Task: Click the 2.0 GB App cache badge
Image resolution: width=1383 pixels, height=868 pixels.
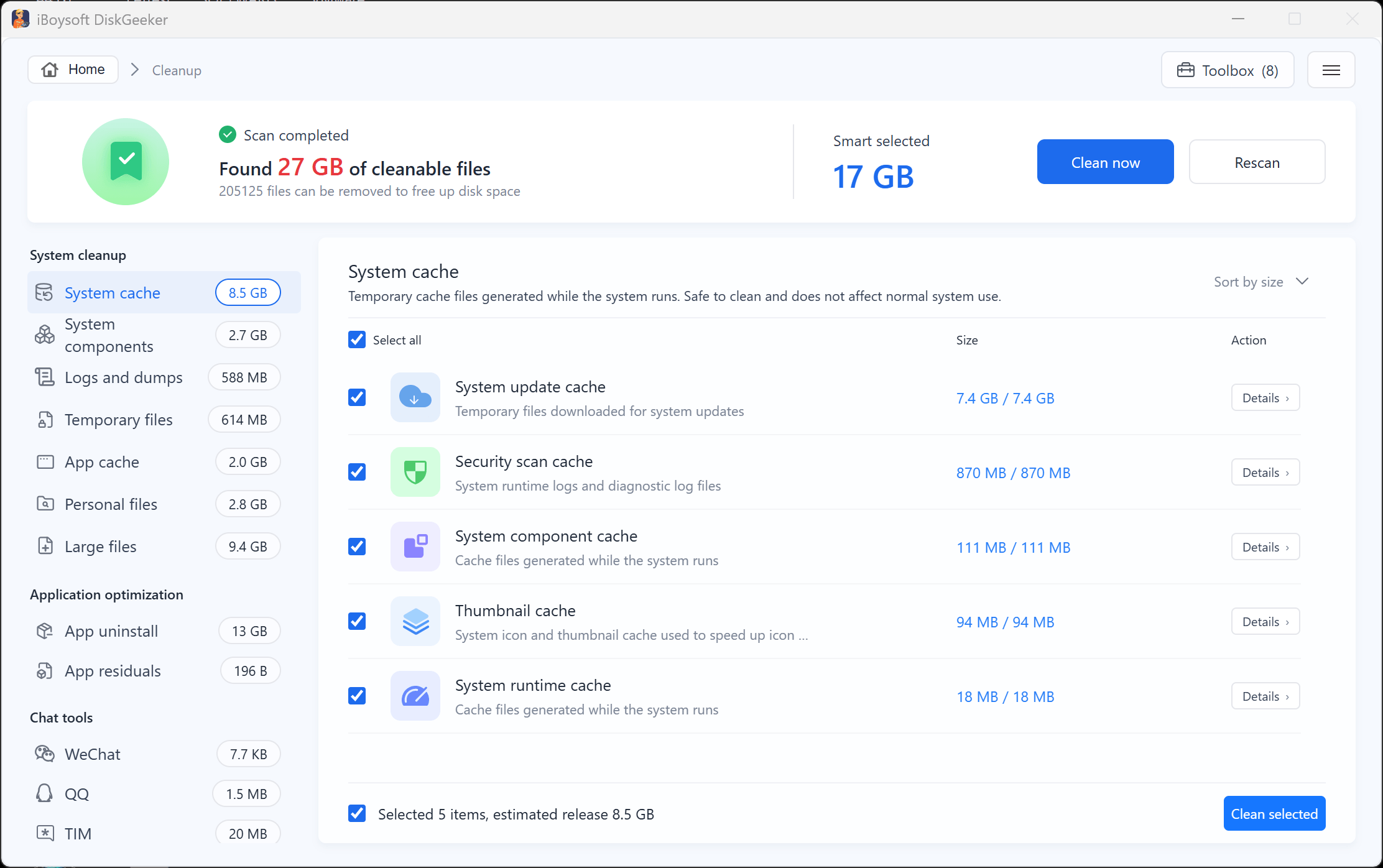Action: coord(247,462)
